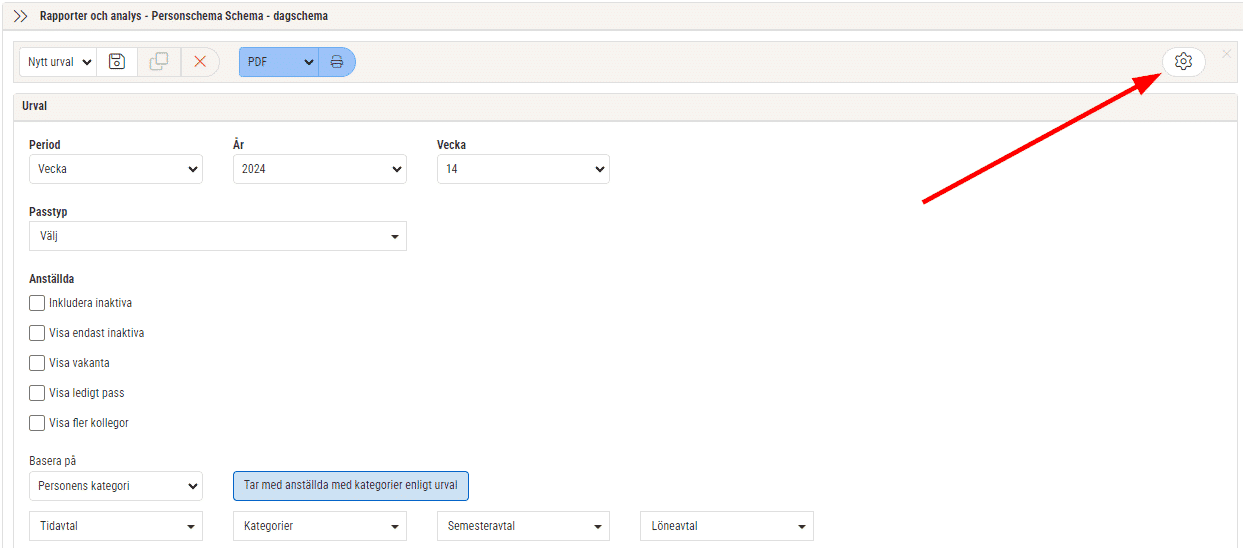
Task: Click the copy selection icon
Action: click(x=159, y=62)
